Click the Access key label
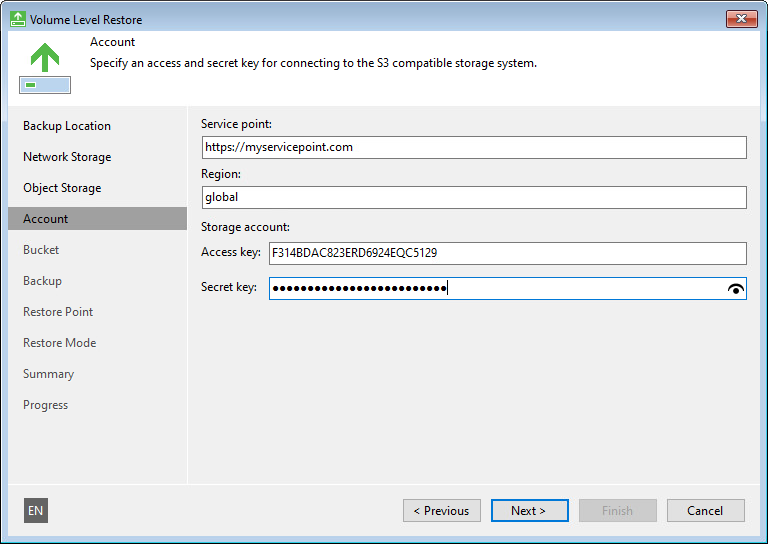 (x=231, y=252)
